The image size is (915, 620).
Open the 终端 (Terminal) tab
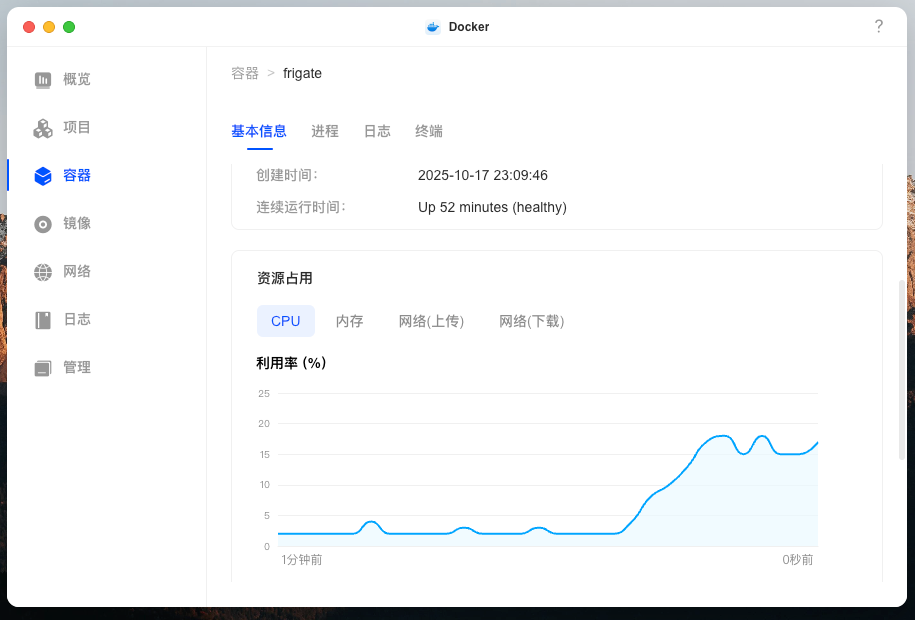(428, 131)
